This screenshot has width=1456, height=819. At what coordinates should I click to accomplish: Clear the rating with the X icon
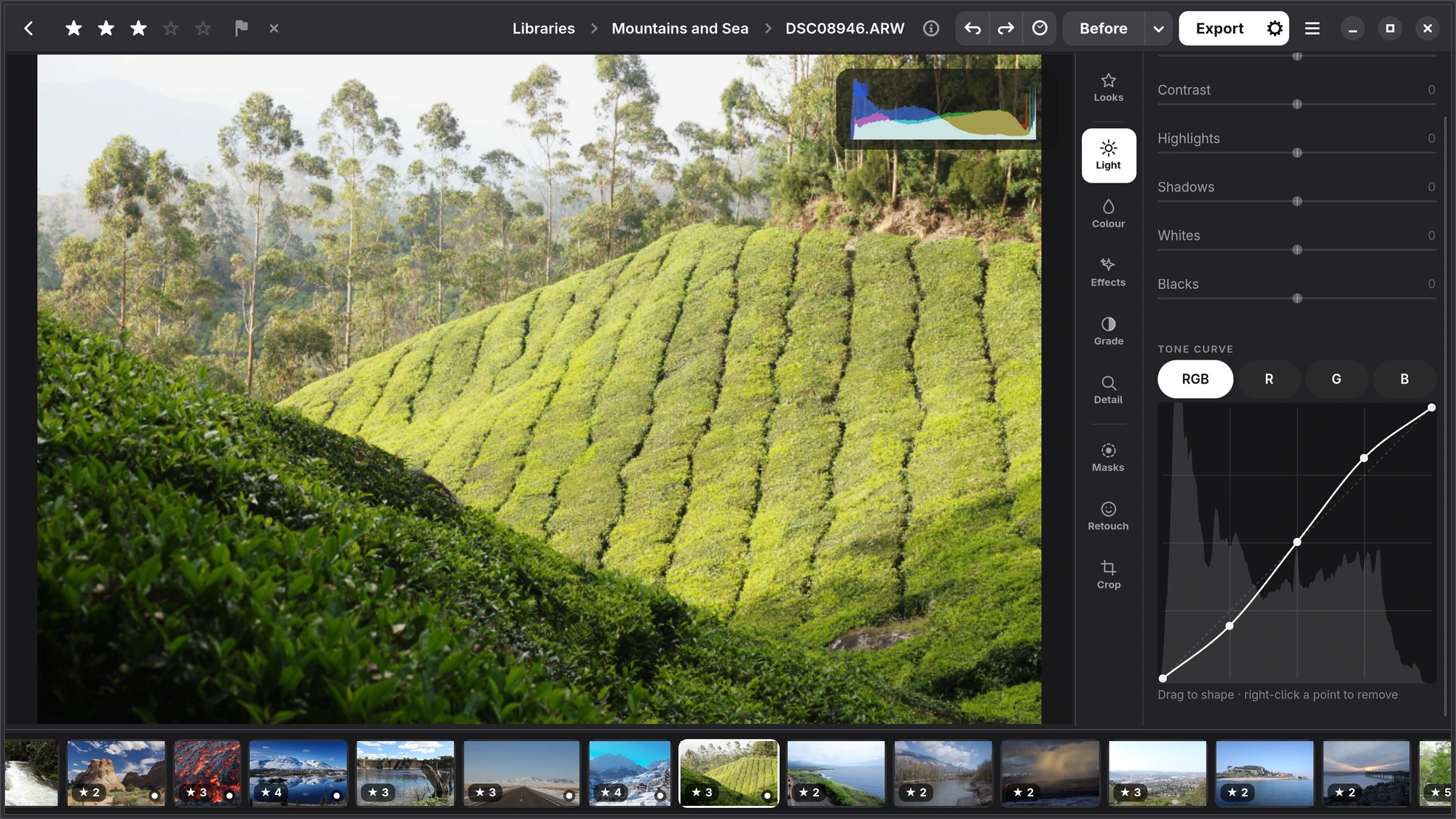[274, 28]
